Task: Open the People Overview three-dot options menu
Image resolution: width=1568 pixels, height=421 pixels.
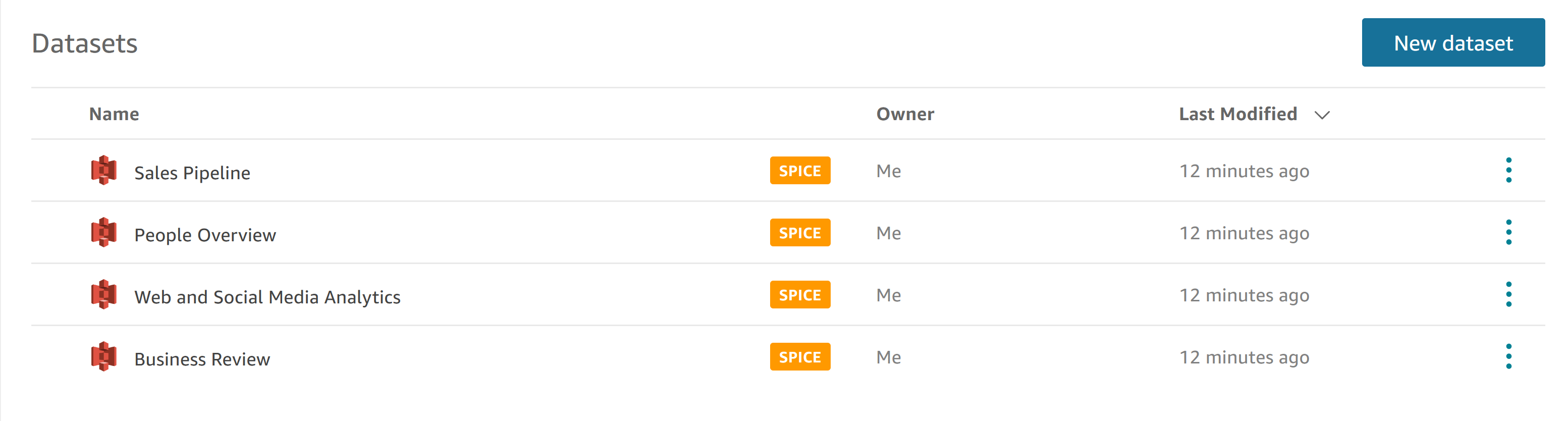Action: 1508,233
